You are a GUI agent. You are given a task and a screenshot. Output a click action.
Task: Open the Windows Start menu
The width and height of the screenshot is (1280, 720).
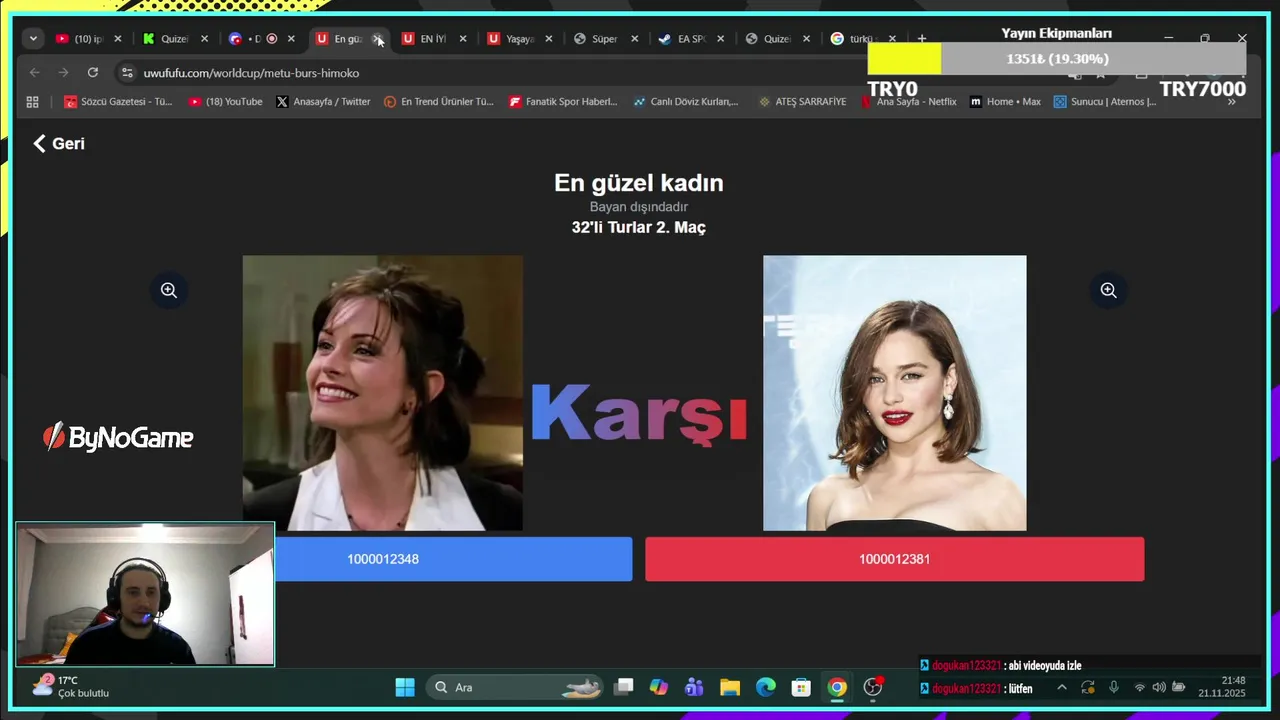point(405,687)
